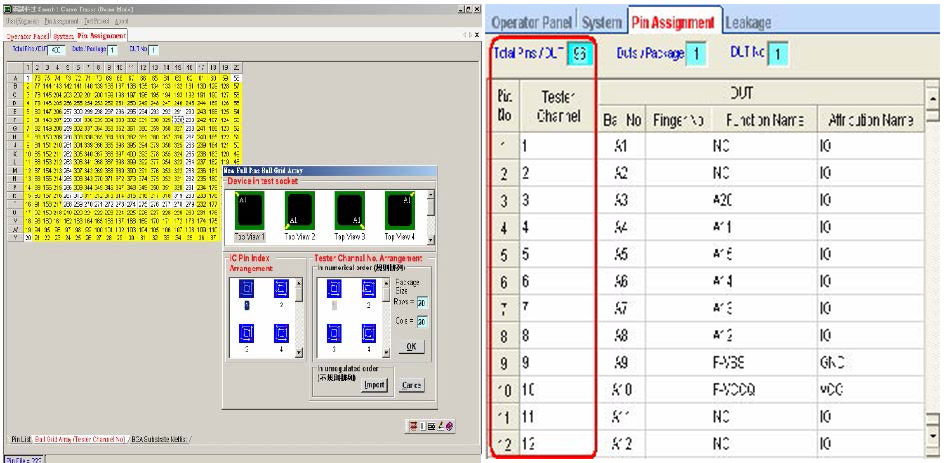Image resolution: width=948 pixels, height=463 pixels.
Task: Choose IC Pin Index arrangement option 2
Action: coord(282,291)
